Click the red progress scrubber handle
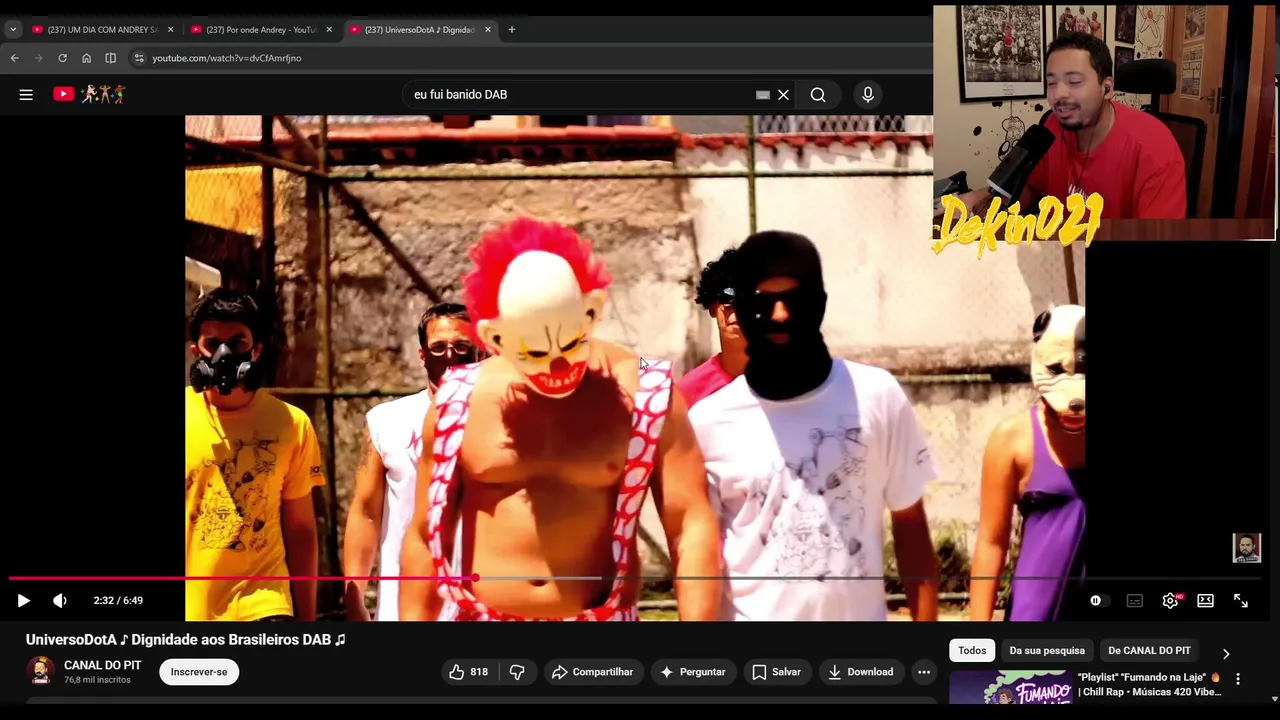This screenshot has height=720, width=1280. (476, 578)
